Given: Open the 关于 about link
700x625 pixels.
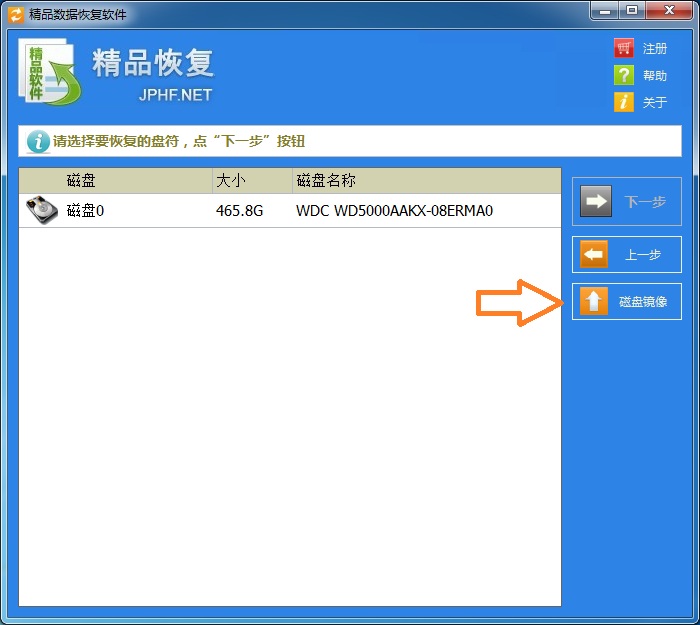Looking at the screenshot, I should click(655, 103).
